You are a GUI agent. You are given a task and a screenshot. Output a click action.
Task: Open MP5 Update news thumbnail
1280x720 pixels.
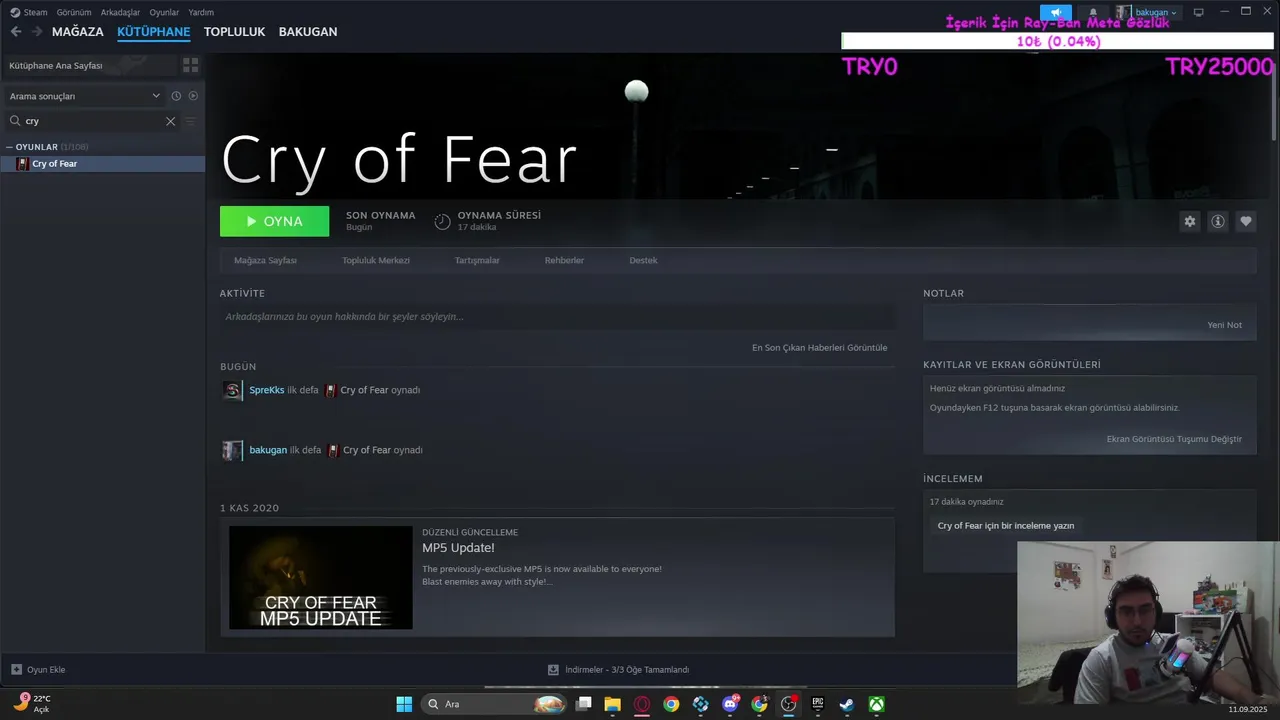321,578
